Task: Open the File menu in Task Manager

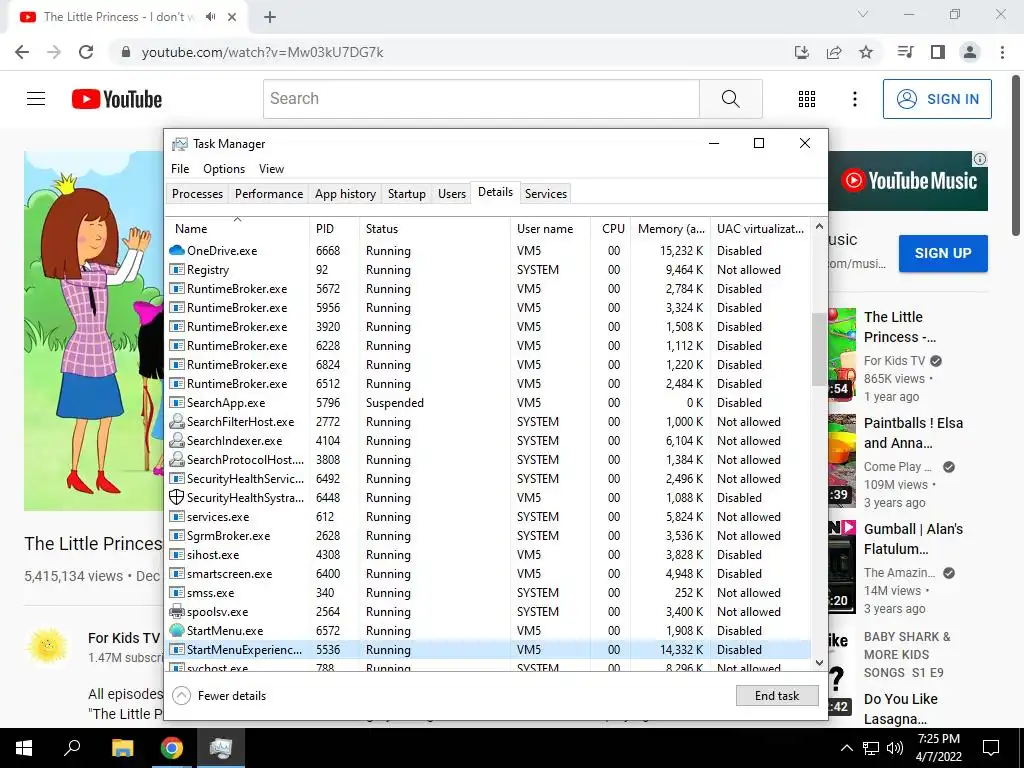Action: click(x=180, y=168)
